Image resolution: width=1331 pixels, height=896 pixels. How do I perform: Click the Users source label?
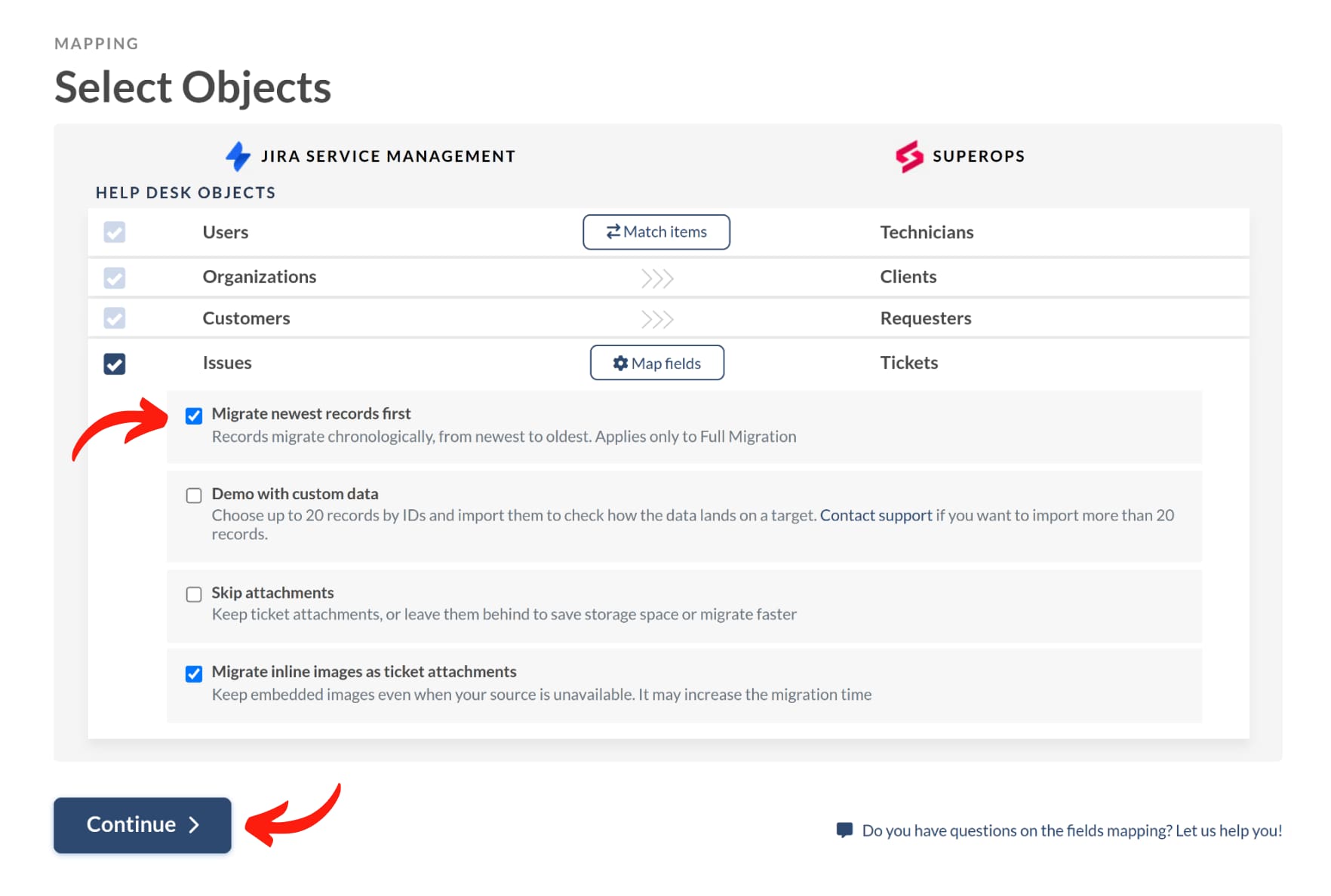(226, 232)
